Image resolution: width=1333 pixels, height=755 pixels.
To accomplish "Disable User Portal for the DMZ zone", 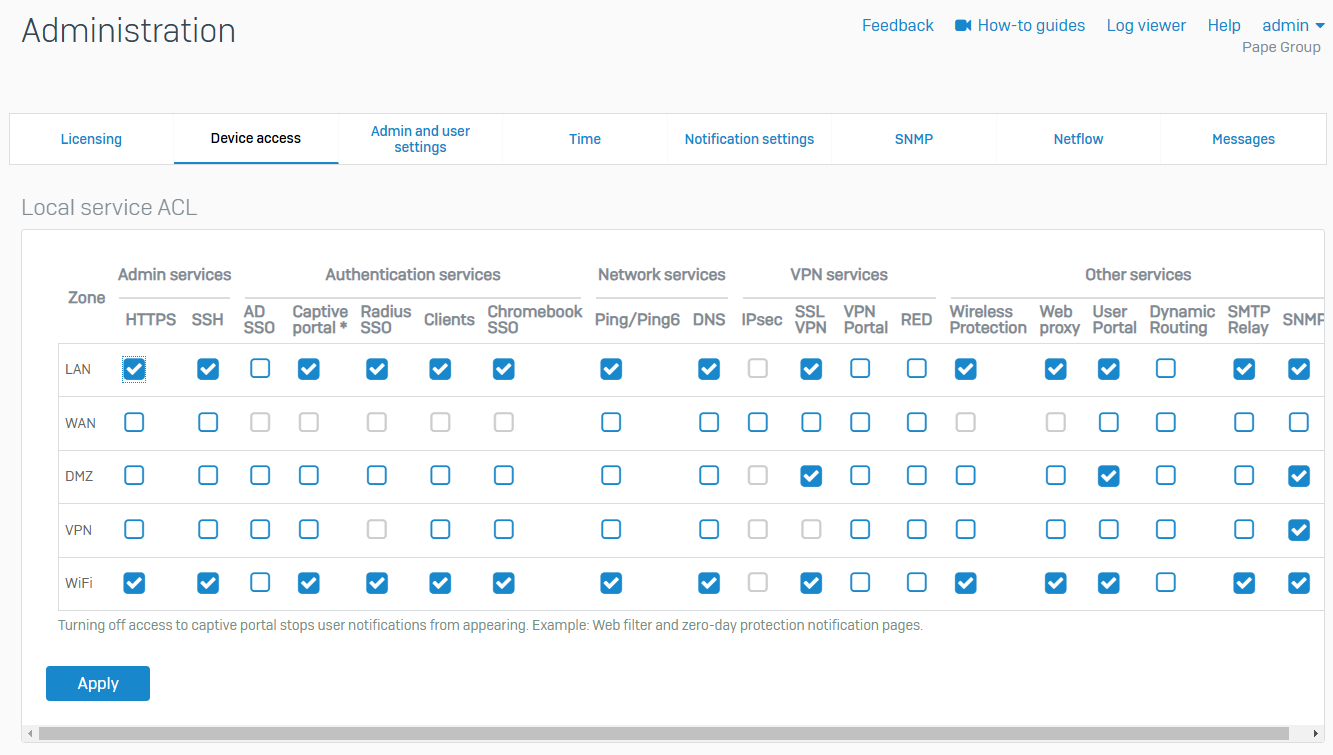I will (x=1109, y=476).
